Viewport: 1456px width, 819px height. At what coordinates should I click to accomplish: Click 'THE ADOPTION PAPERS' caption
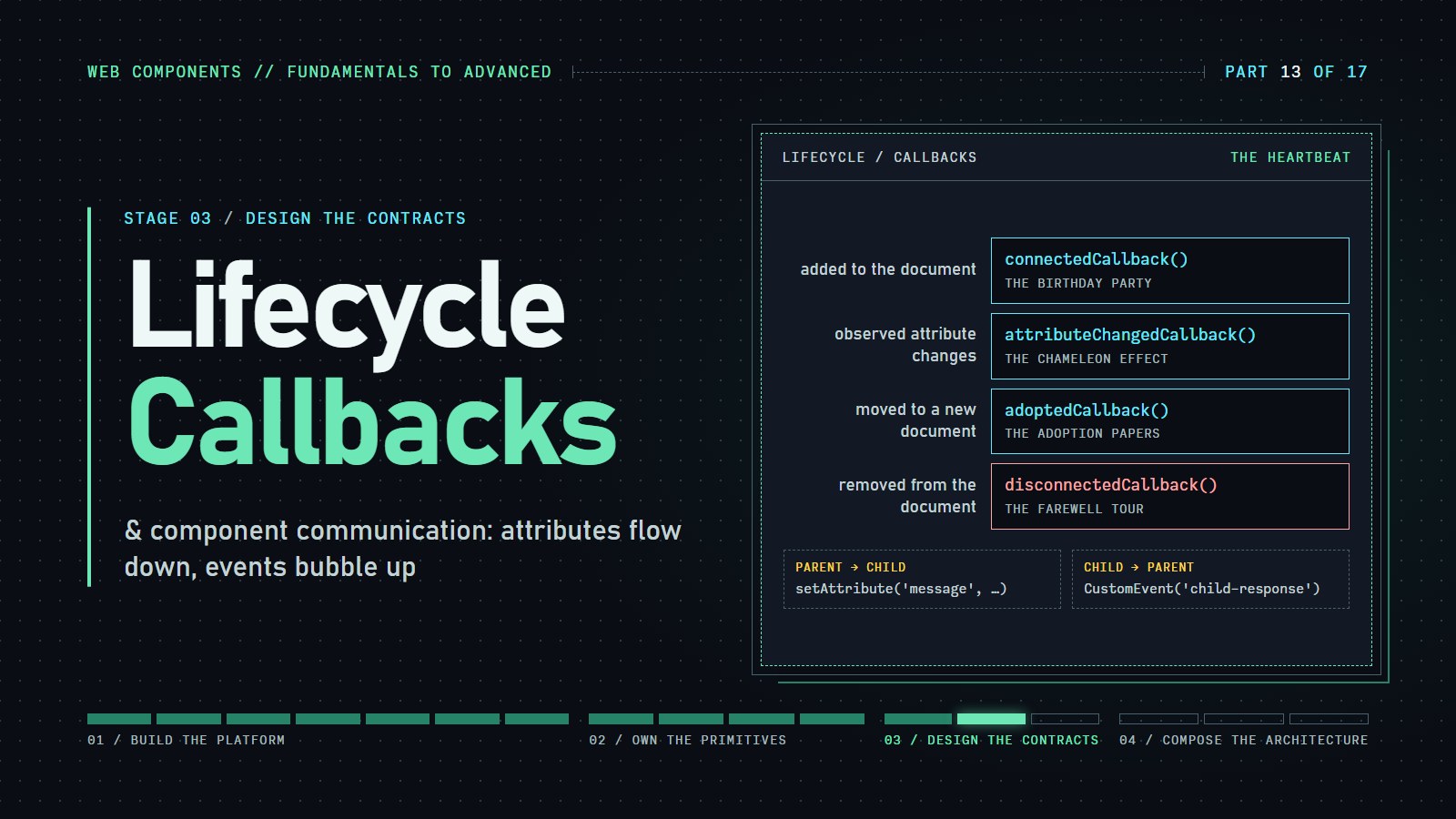tap(1082, 433)
